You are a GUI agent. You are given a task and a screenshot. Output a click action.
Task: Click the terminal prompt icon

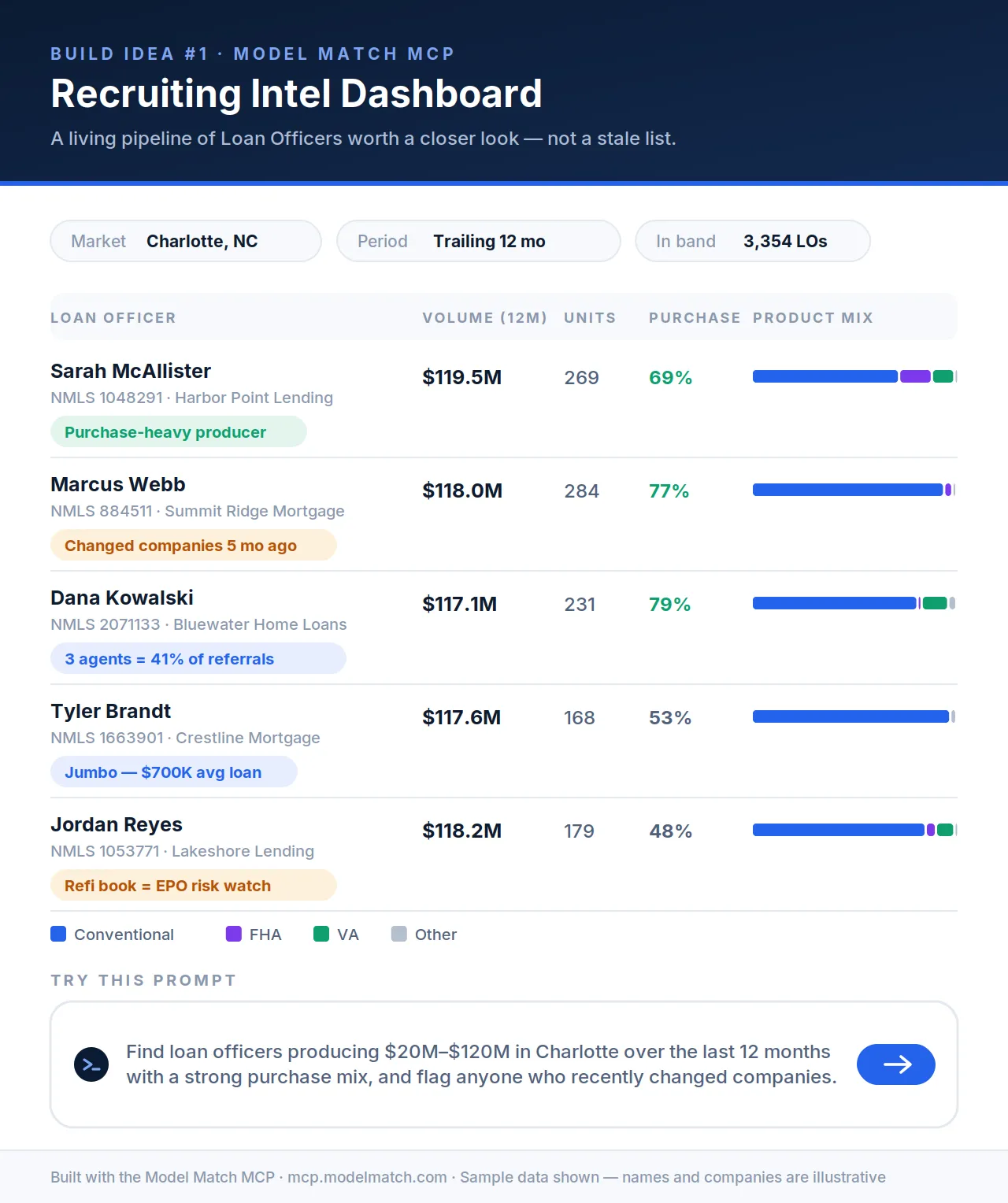pyautogui.click(x=91, y=1064)
